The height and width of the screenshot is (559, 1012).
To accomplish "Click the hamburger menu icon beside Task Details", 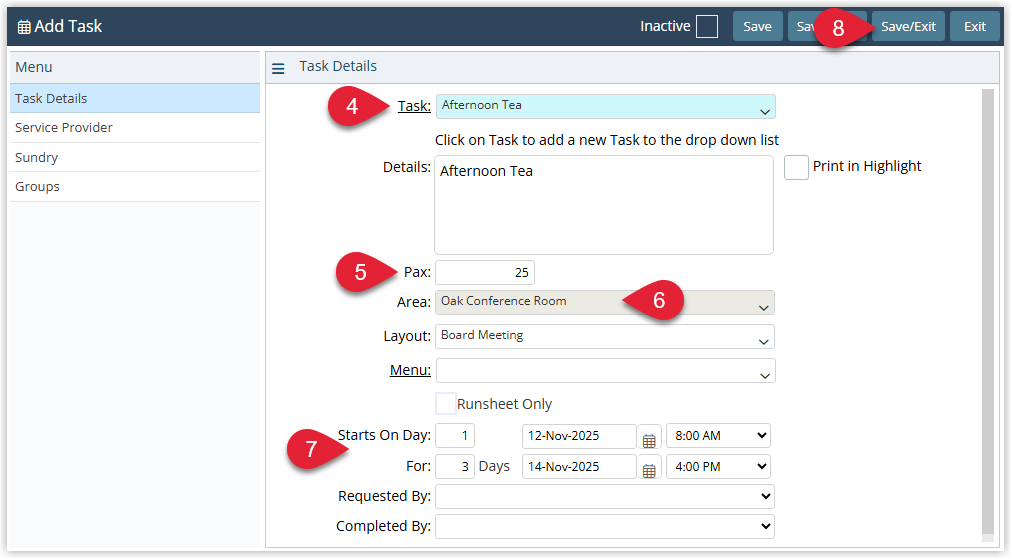I will click(278, 68).
